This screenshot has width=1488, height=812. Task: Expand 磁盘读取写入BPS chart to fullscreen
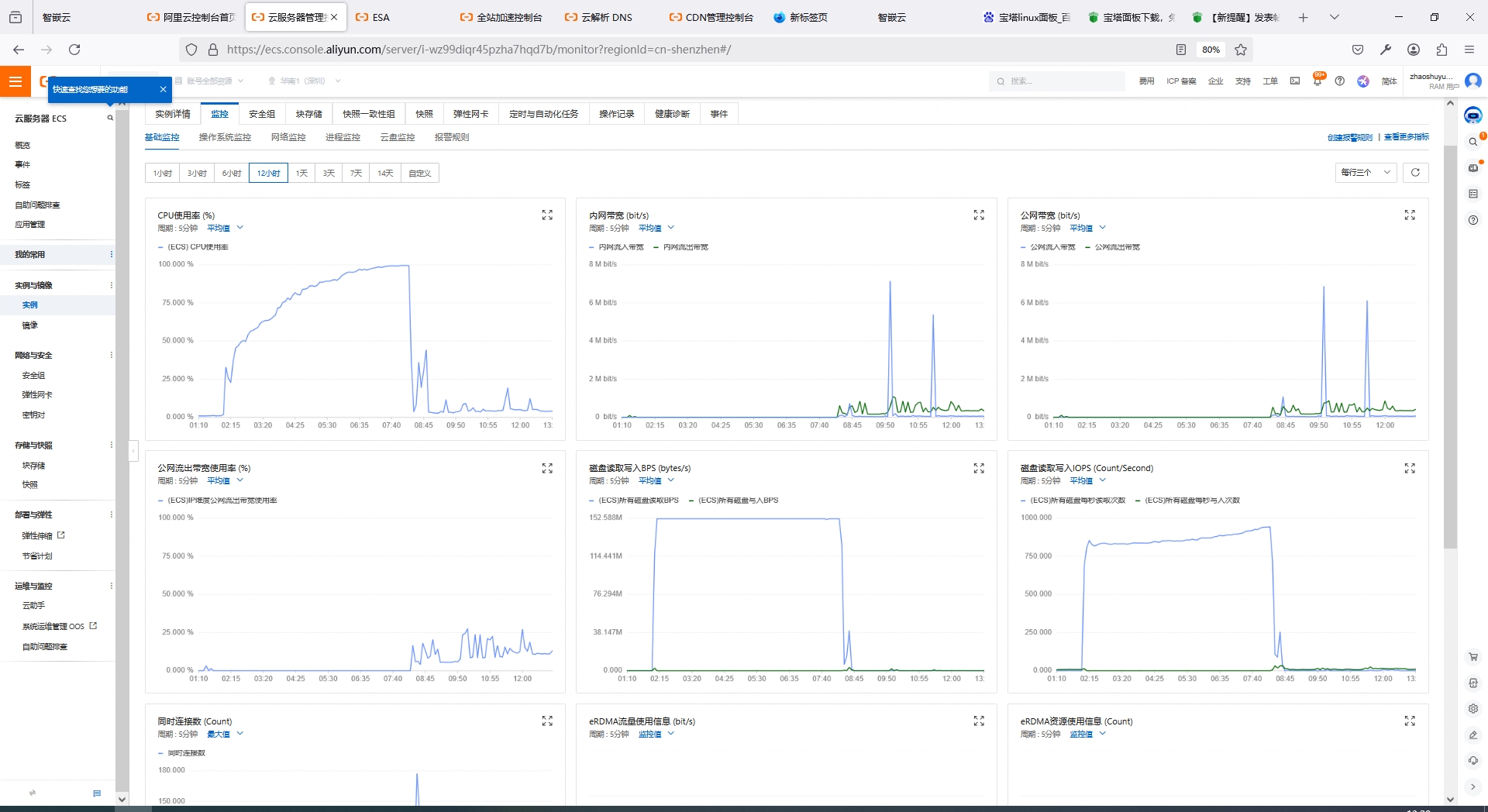[979, 469]
